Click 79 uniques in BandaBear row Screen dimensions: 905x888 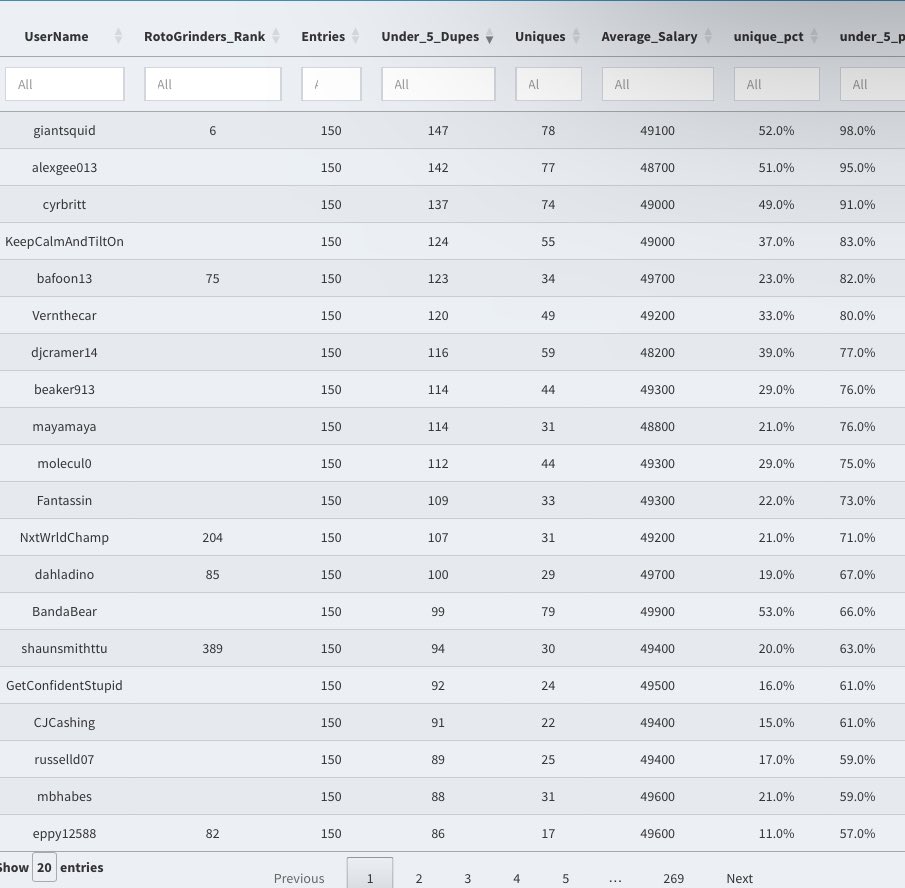tap(548, 611)
